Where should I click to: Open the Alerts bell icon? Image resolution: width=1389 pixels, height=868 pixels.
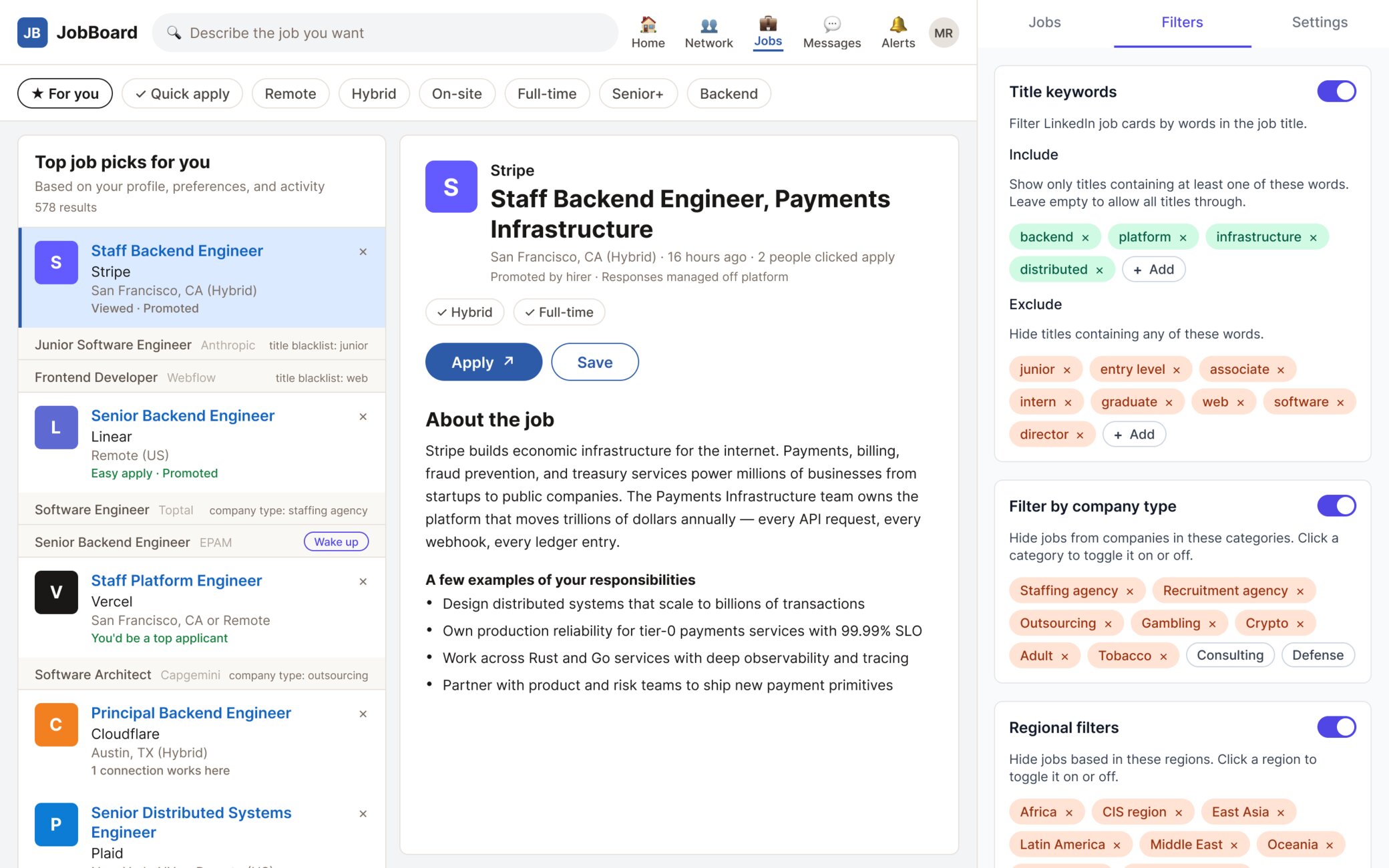pyautogui.click(x=898, y=32)
